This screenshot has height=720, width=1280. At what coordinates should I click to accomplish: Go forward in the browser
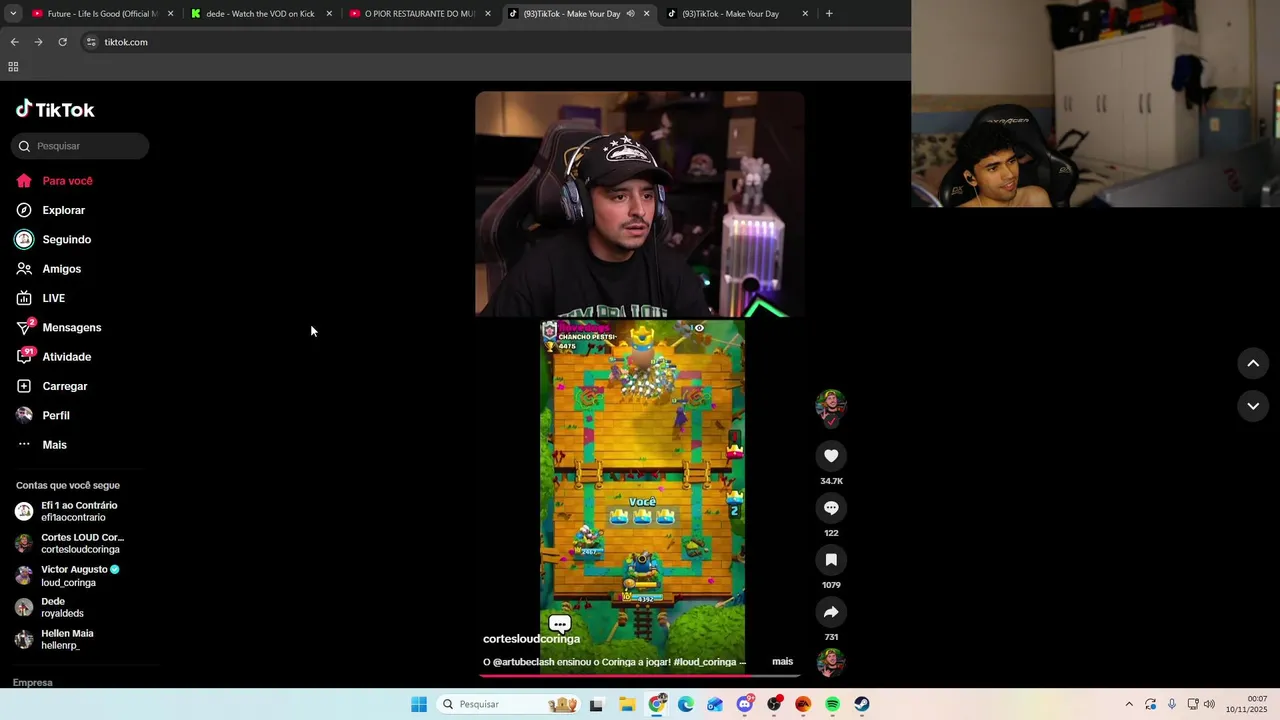[x=38, y=42]
